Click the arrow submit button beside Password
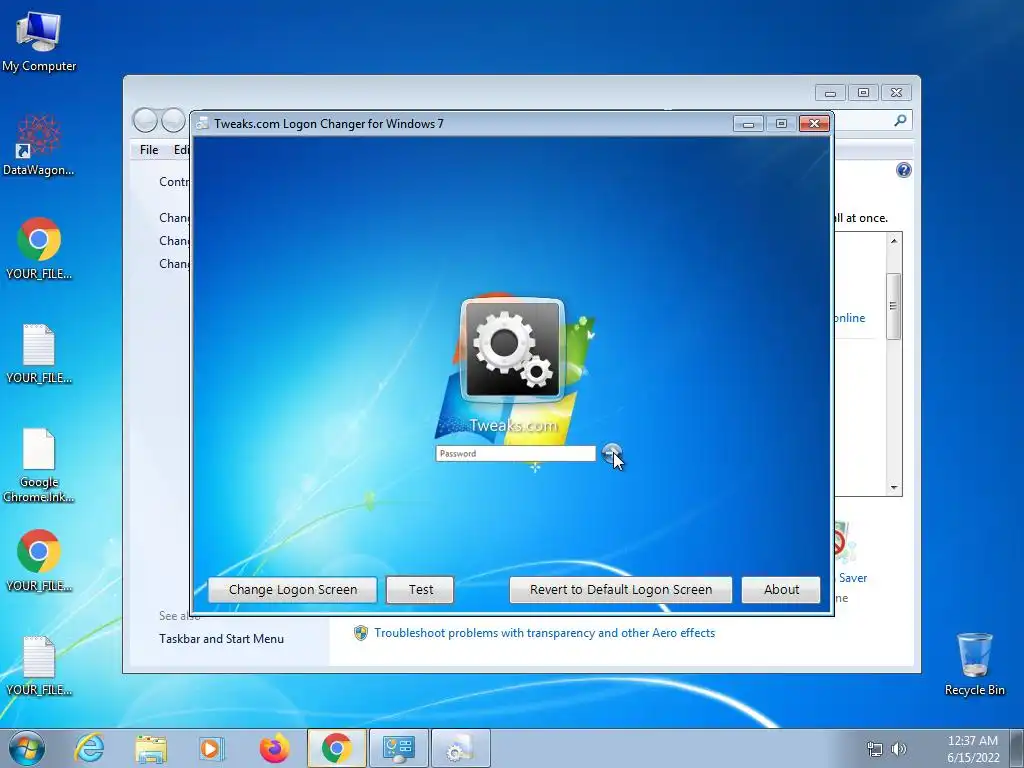 [x=611, y=453]
